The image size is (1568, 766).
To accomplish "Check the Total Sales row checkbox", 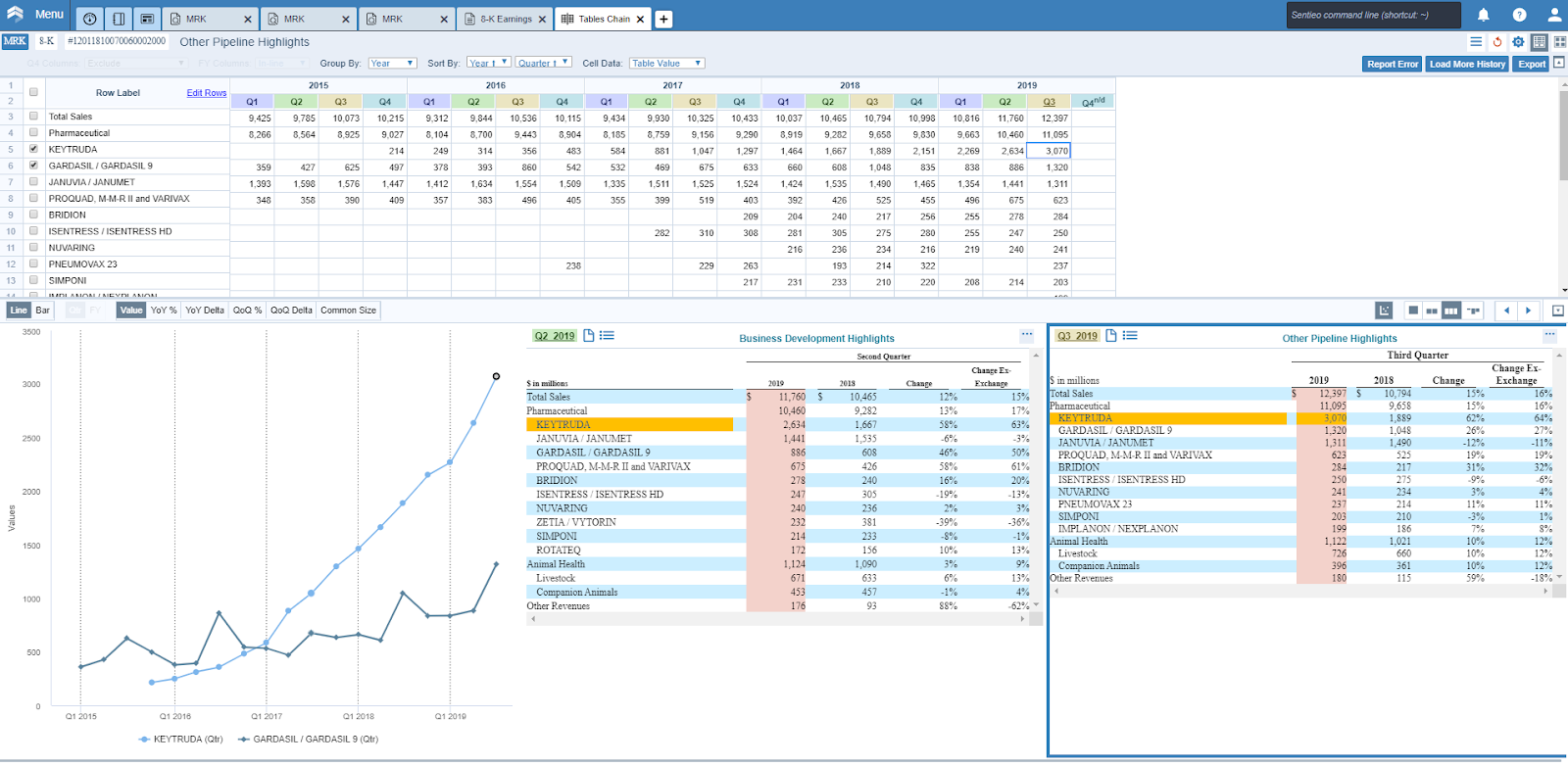I will (33, 116).
